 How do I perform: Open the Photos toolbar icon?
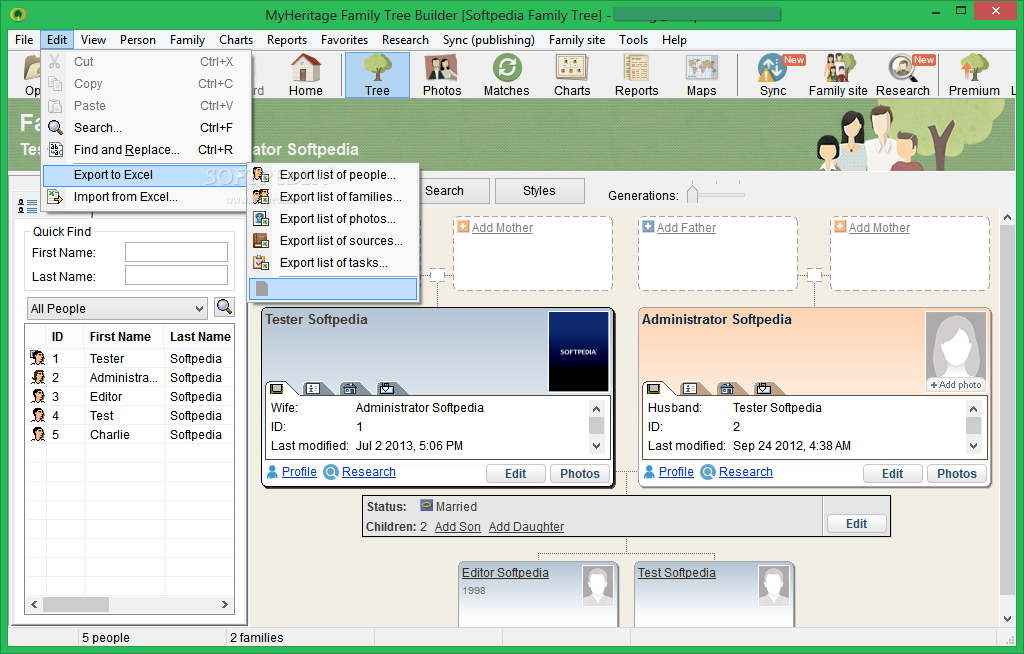[x=441, y=75]
